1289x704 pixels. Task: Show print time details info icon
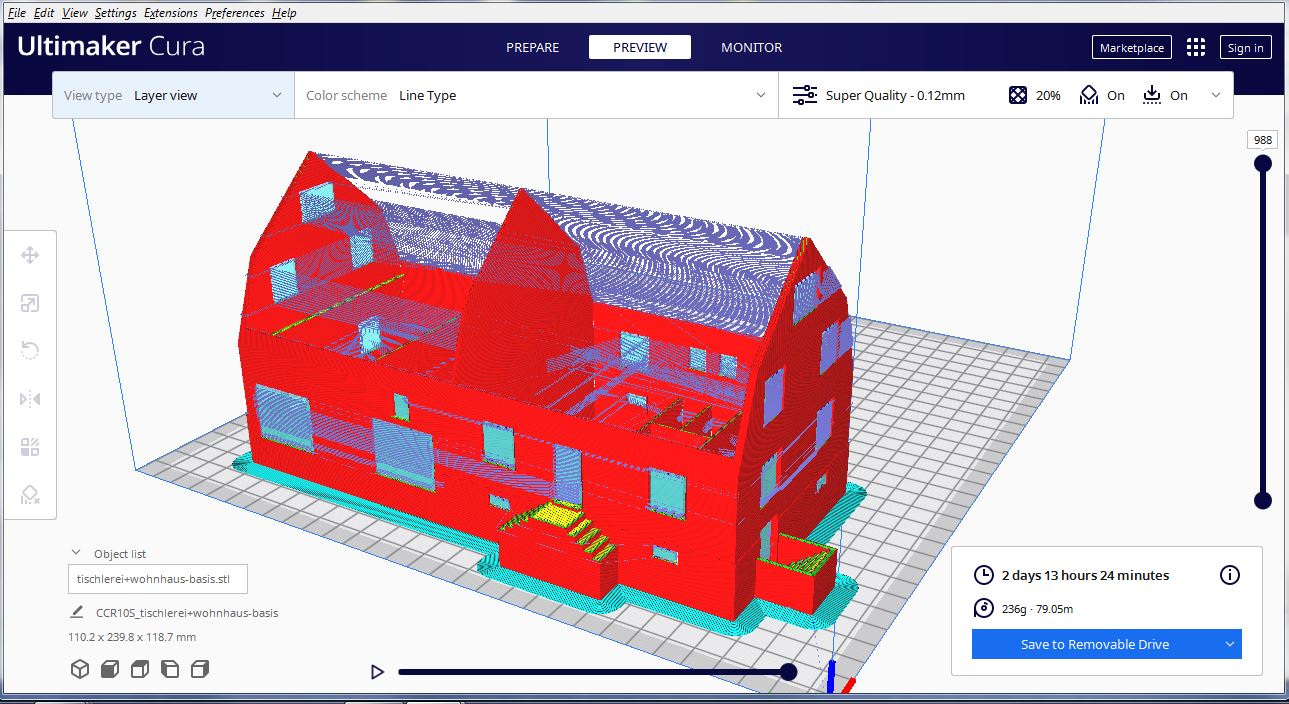[1230, 575]
